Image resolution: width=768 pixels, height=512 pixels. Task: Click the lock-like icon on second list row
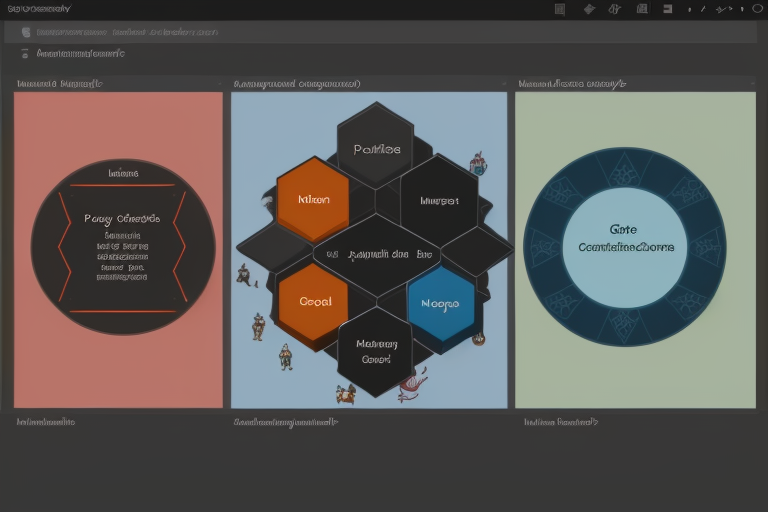(26, 53)
